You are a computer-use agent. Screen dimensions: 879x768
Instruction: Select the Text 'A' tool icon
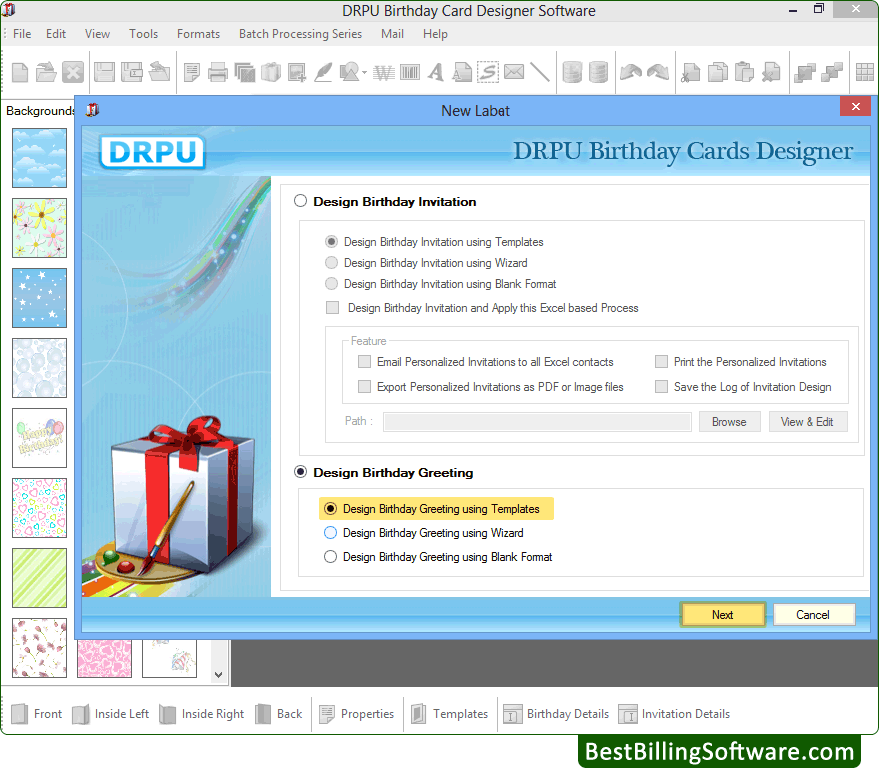(436, 72)
